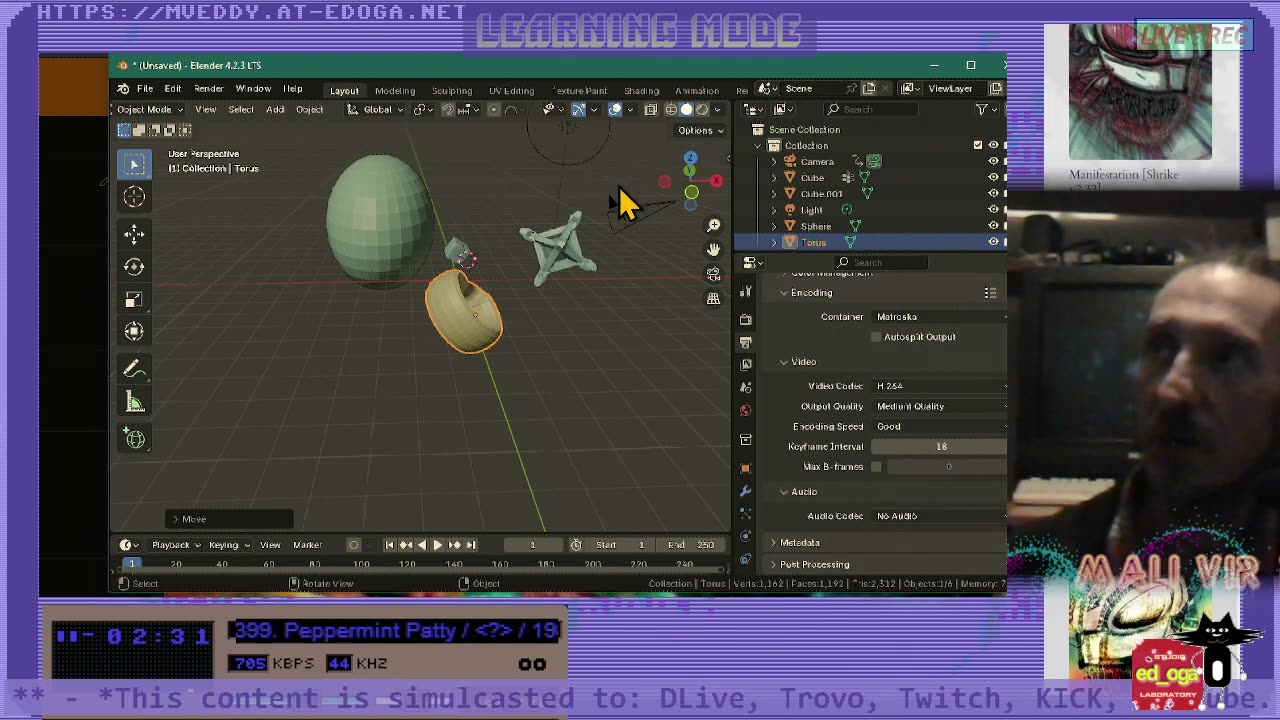Open the Output Quality dropdown

[940, 406]
